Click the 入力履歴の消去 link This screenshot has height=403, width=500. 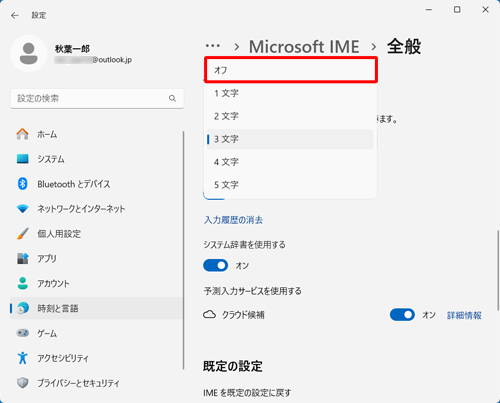pyautogui.click(x=233, y=220)
